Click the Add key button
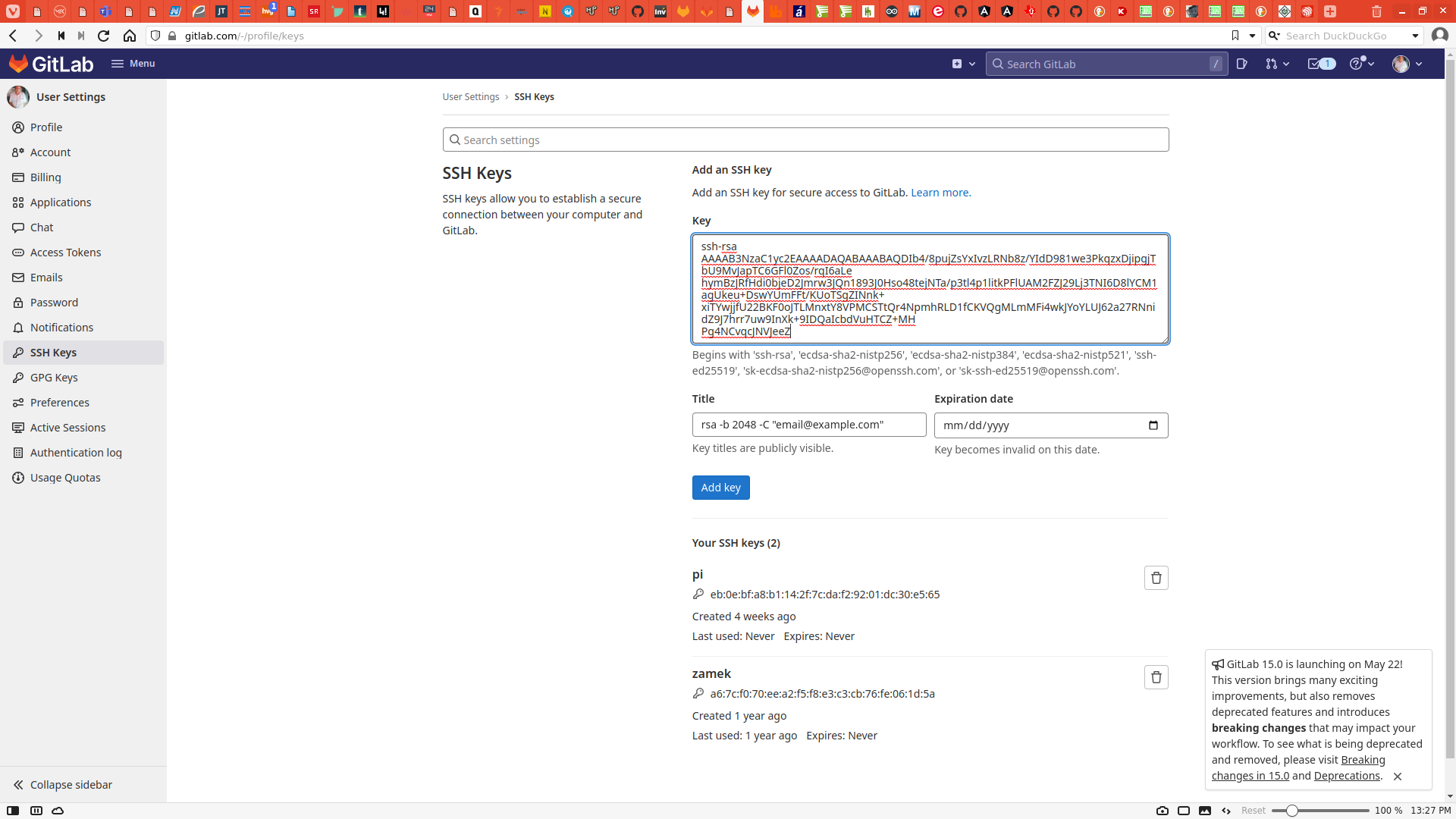The height and width of the screenshot is (819, 1456). [x=720, y=488]
